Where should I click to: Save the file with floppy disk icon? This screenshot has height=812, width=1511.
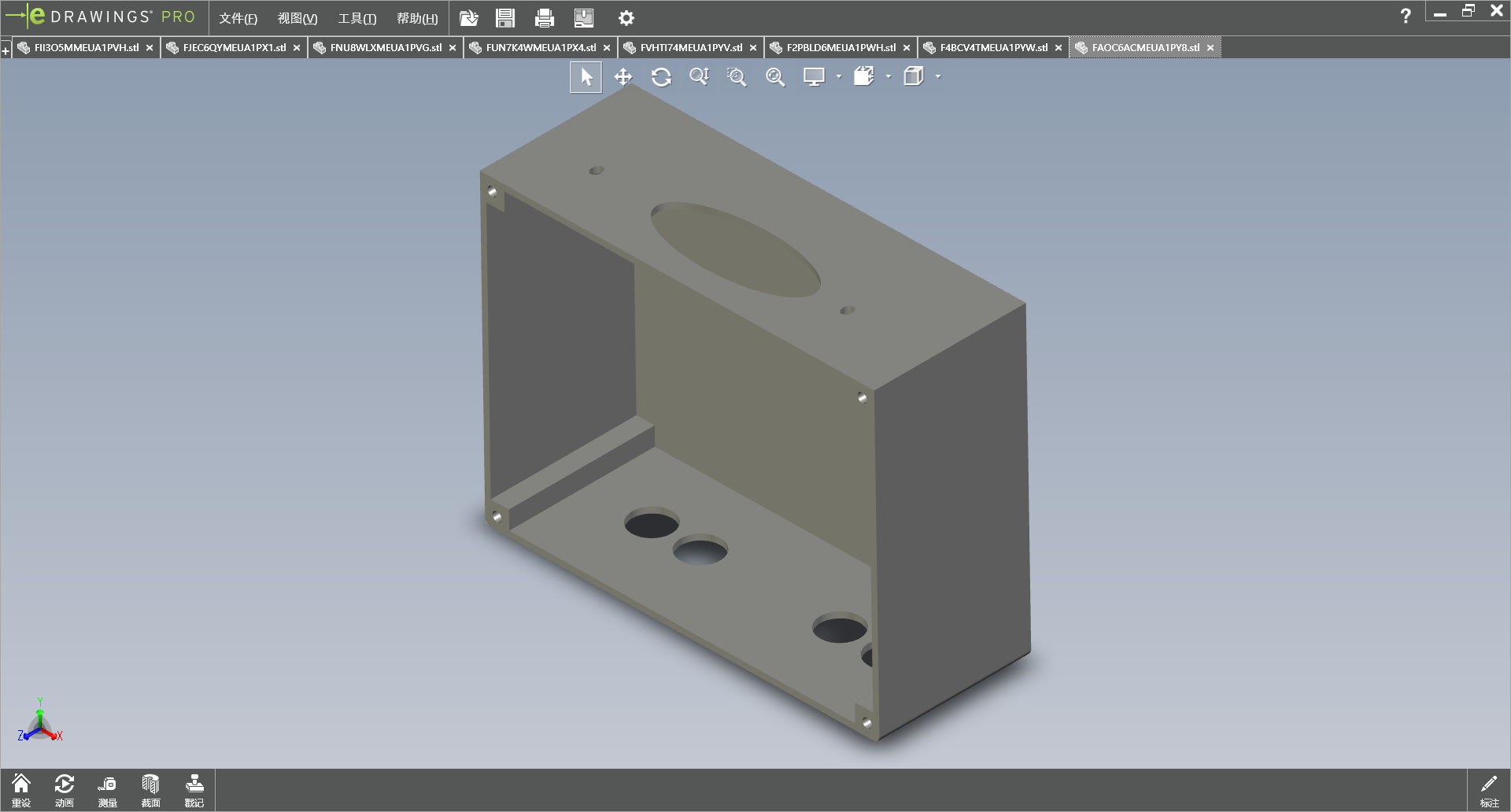click(x=505, y=18)
